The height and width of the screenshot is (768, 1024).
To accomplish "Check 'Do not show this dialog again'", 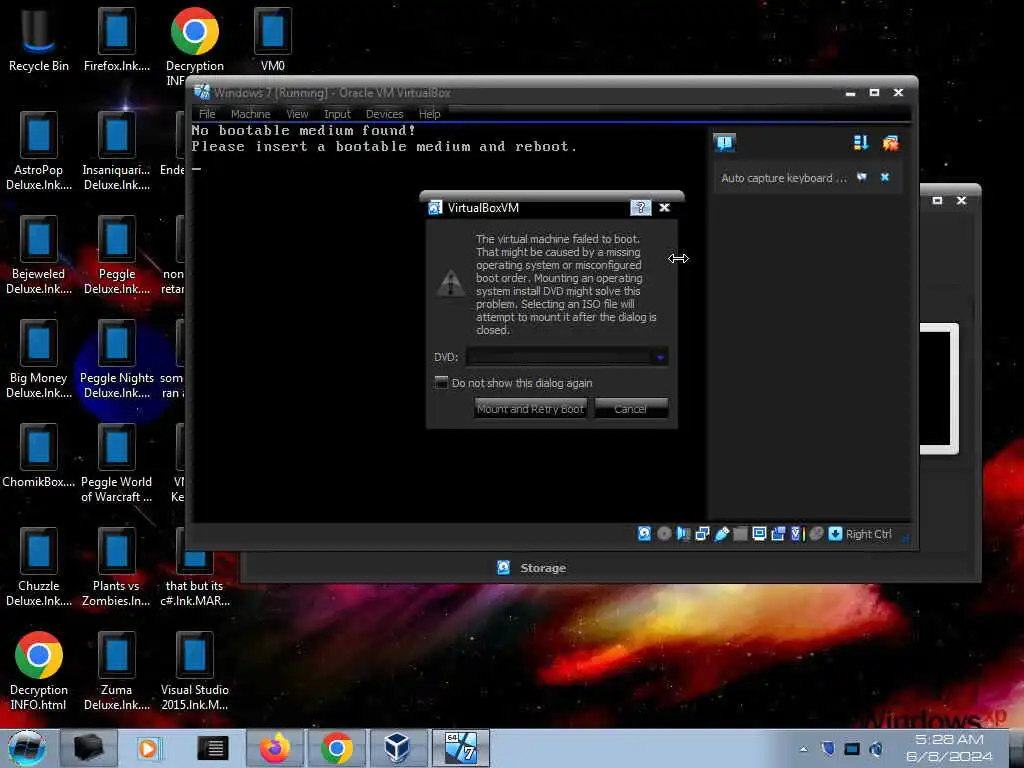I will coord(441,383).
